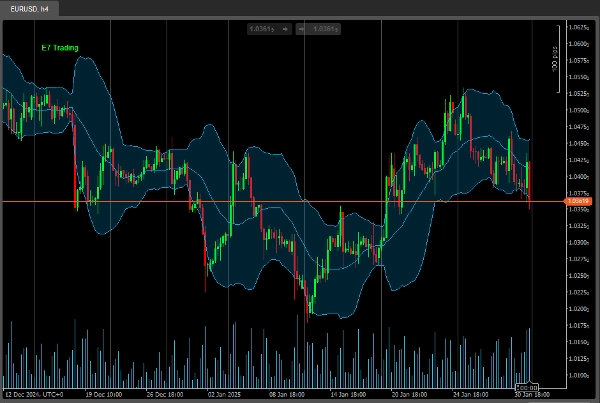Click the right quick-trade price button
The height and width of the screenshot is (403, 600).
318,29
